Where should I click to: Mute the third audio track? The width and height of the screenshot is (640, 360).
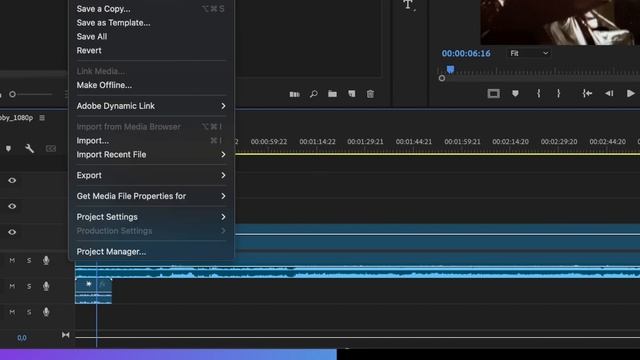pos(12,312)
